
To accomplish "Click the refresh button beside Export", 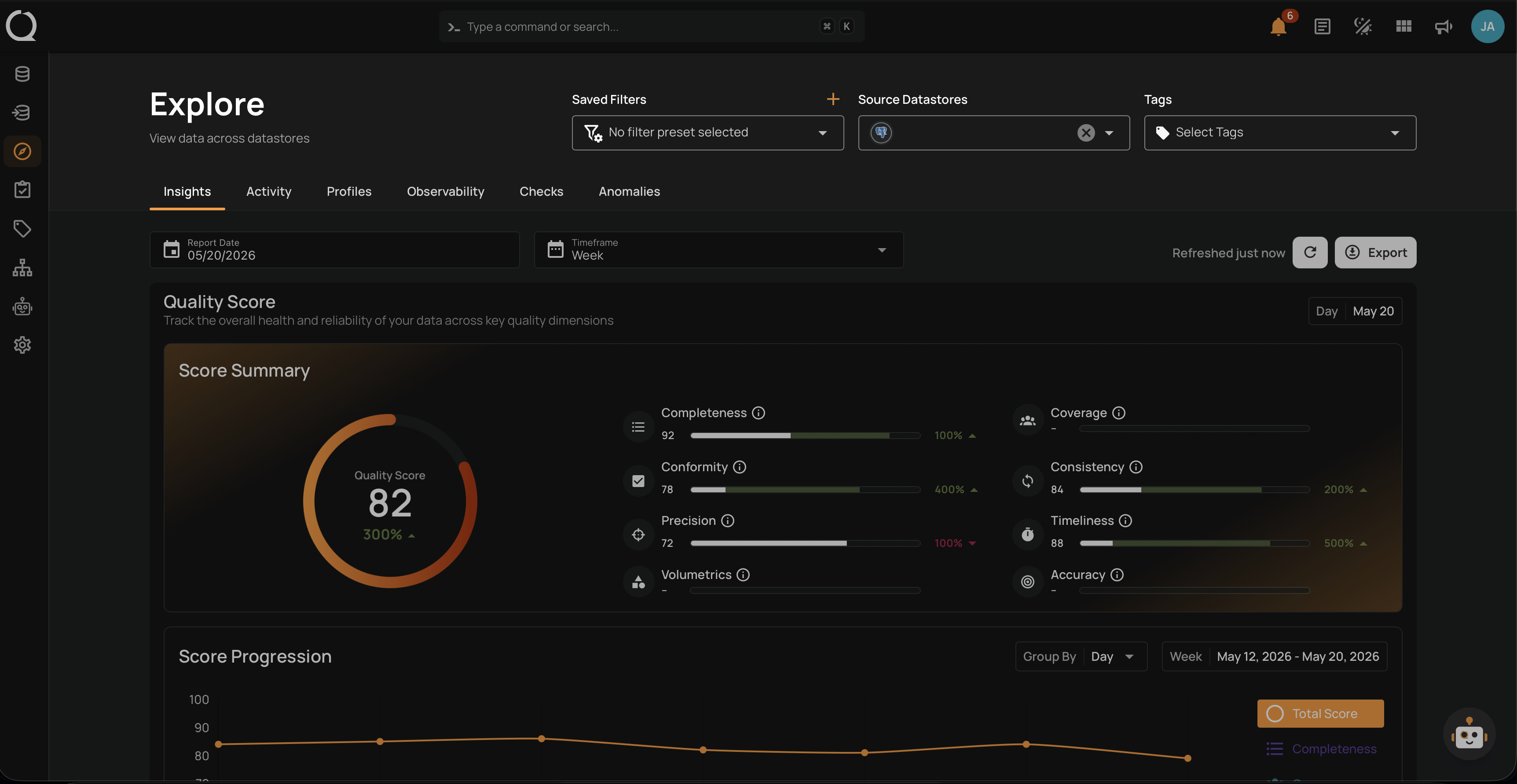I will (1310, 253).
